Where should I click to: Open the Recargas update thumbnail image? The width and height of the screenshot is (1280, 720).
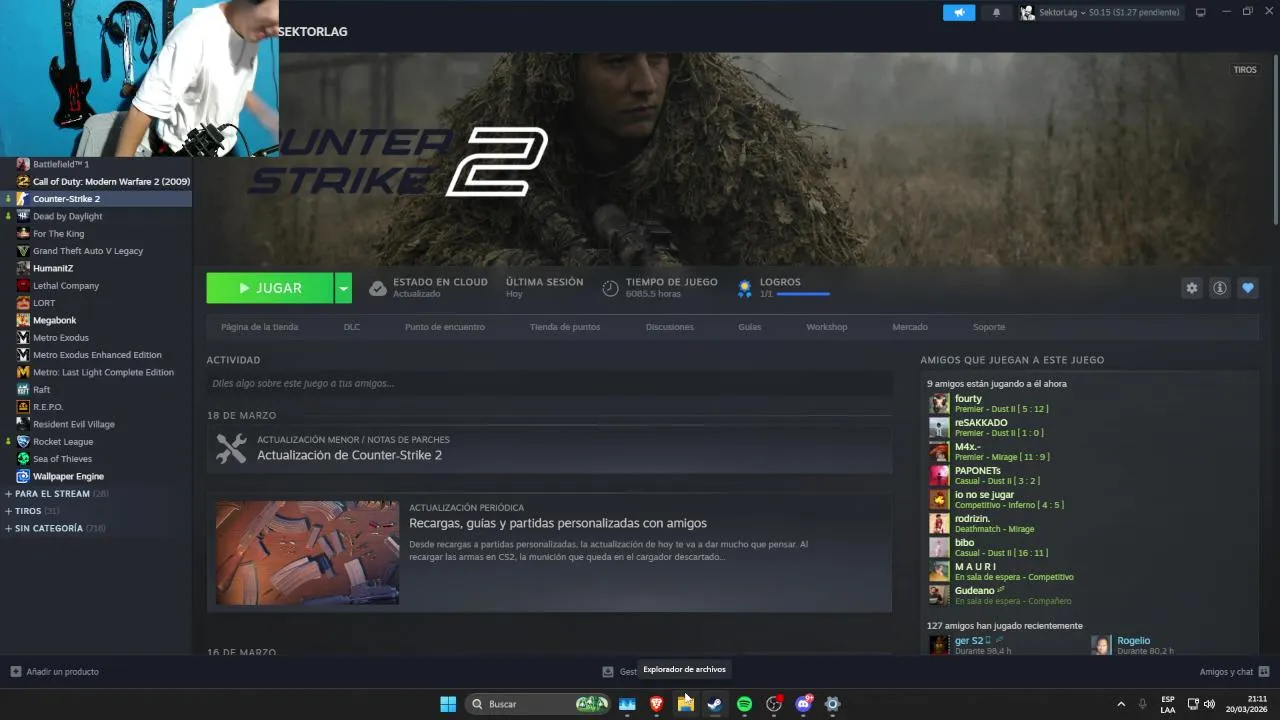pos(307,552)
